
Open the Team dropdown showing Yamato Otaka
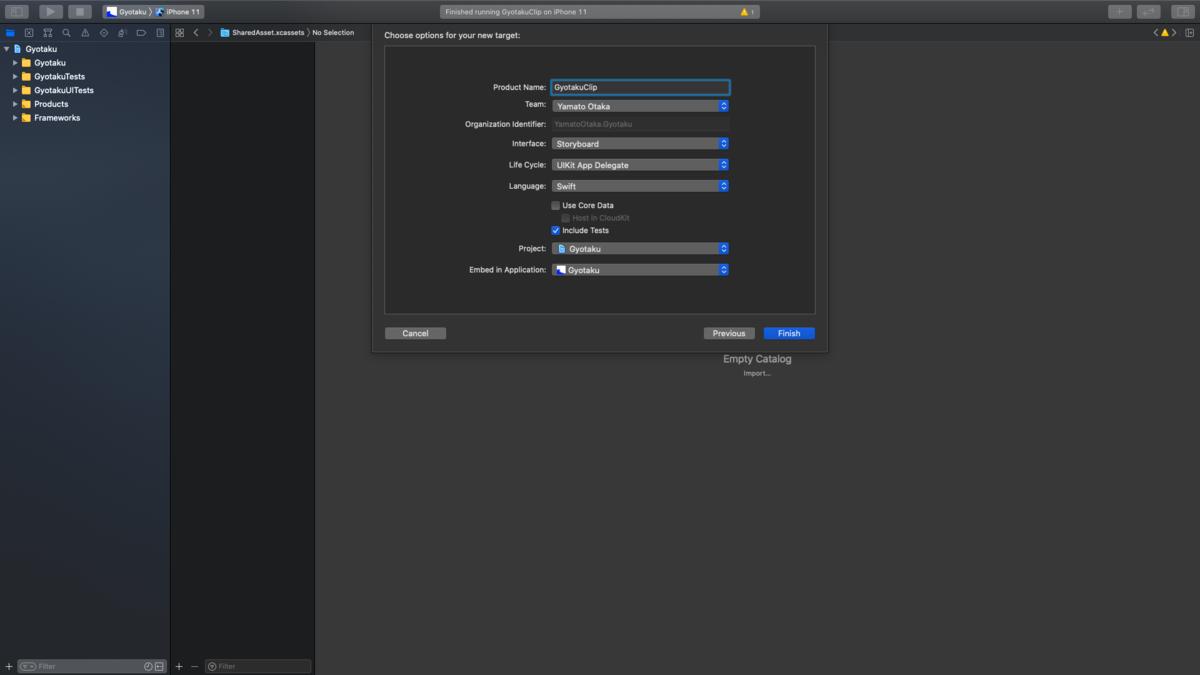pos(640,106)
